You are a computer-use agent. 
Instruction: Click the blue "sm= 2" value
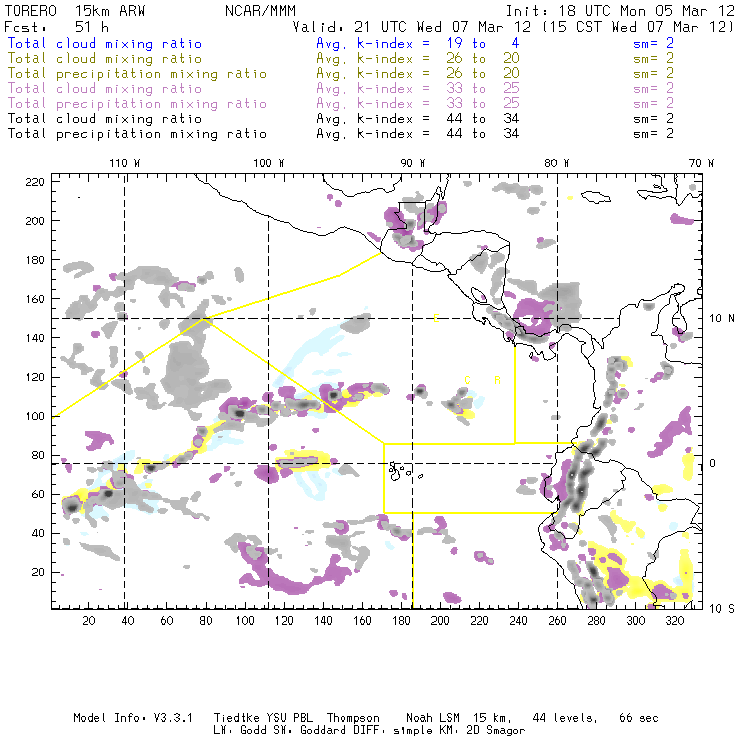[x=653, y=43]
